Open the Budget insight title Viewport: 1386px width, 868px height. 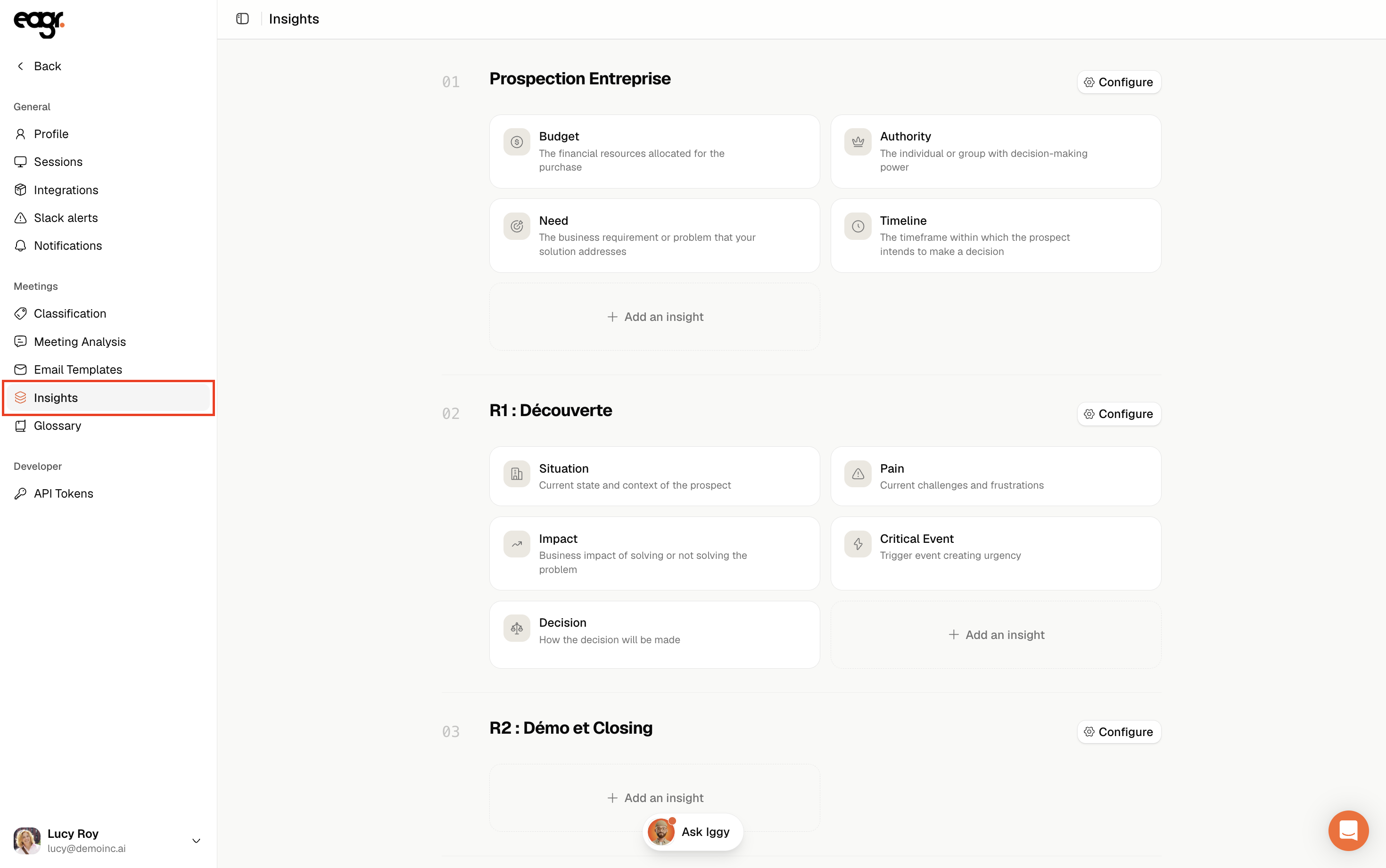(x=559, y=136)
